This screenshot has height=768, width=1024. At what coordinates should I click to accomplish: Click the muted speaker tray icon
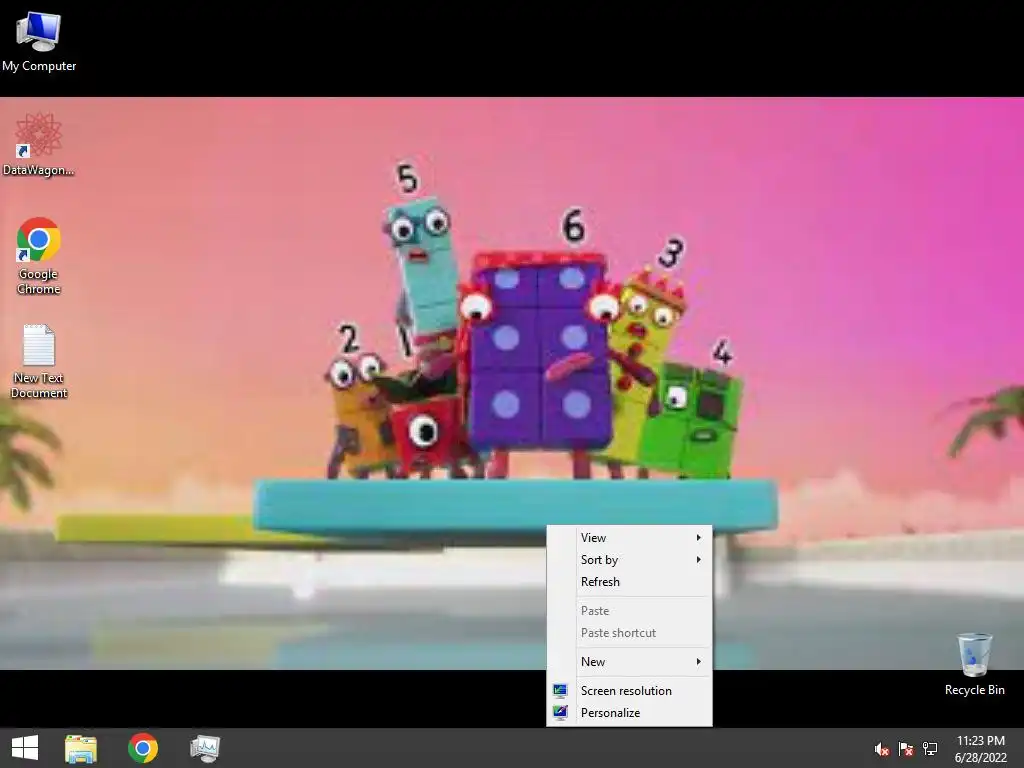(x=882, y=749)
